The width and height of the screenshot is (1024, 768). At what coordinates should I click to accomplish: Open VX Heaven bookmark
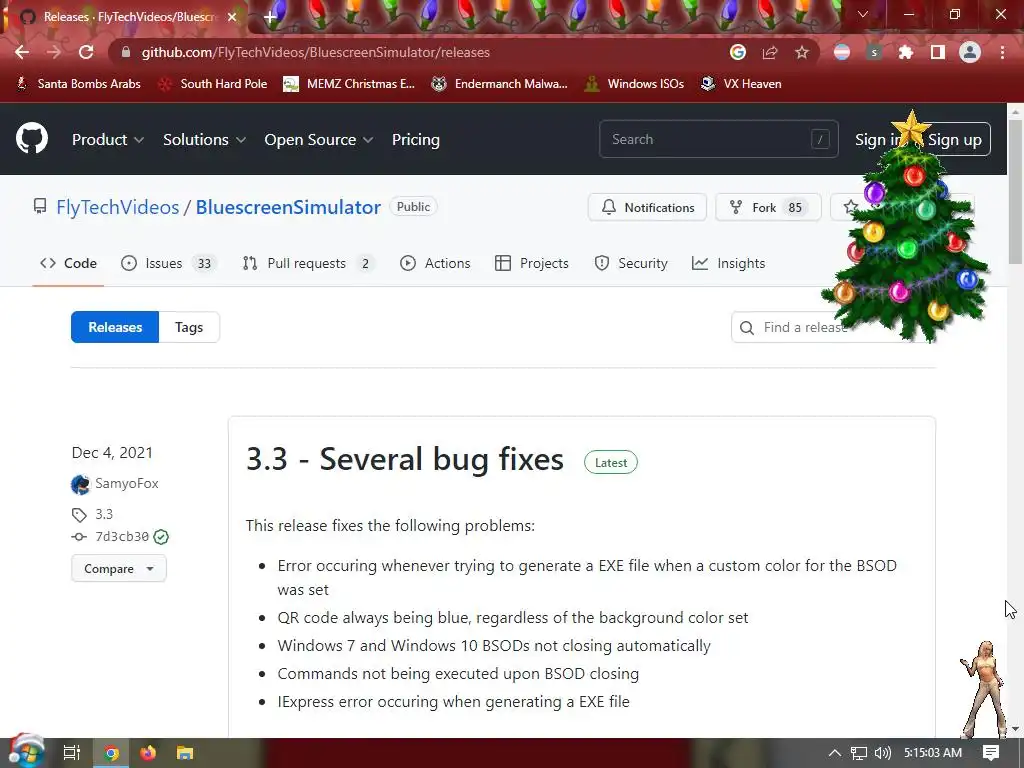[741, 84]
